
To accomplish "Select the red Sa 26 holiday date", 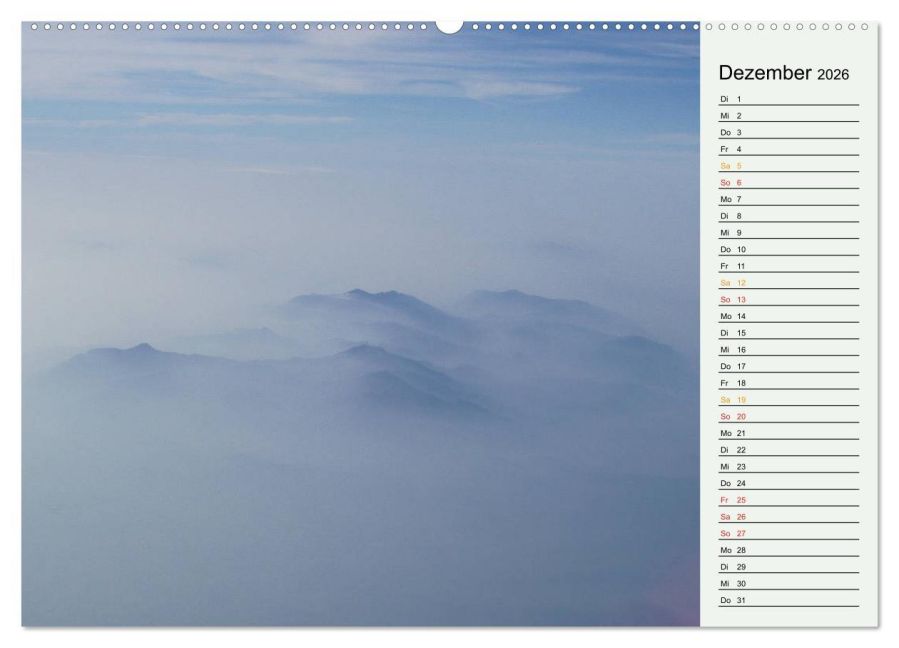I will coord(732,517).
